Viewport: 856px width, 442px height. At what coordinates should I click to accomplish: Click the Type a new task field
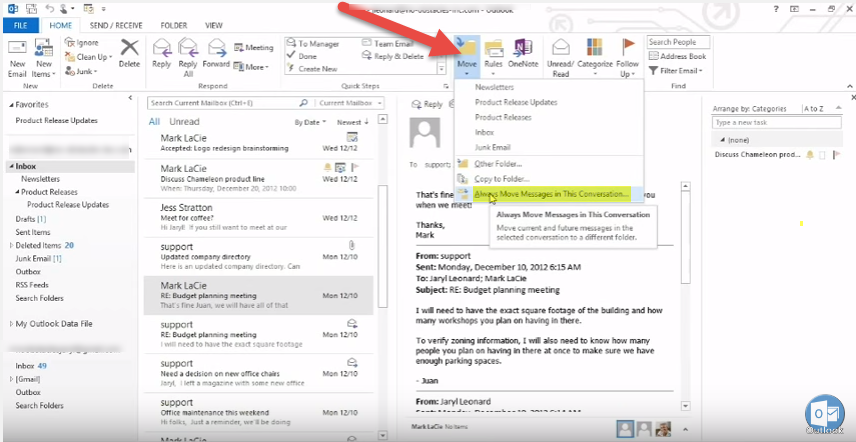777,123
